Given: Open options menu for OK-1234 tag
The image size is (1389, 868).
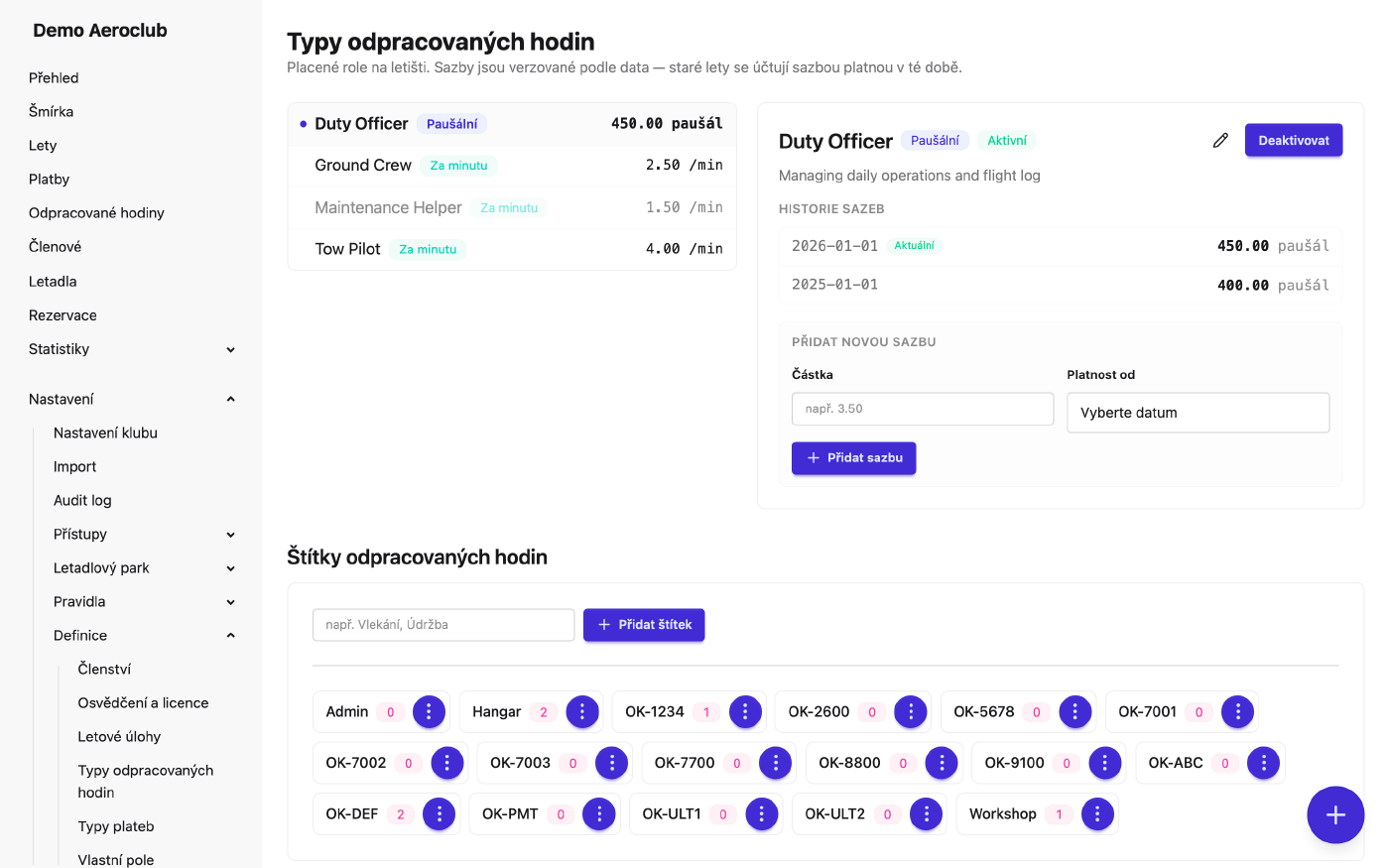Looking at the screenshot, I should pos(745,711).
